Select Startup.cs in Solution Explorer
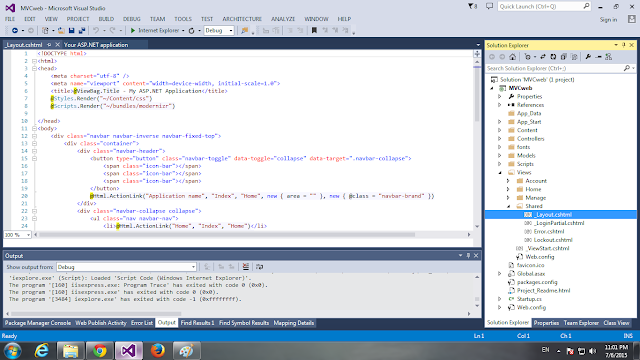 pyautogui.click(x=529, y=299)
